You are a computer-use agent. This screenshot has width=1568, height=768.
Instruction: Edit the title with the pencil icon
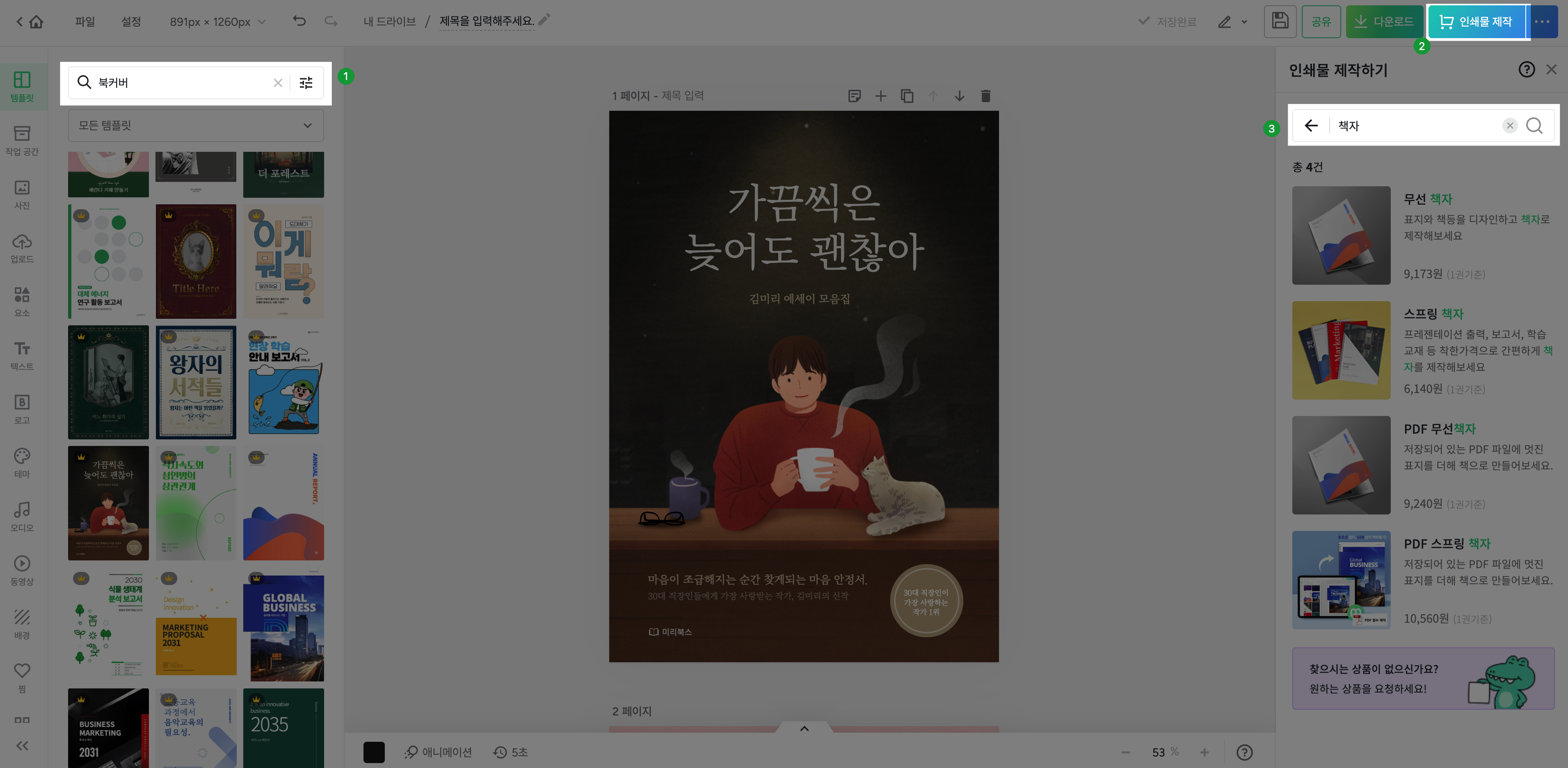[x=544, y=20]
